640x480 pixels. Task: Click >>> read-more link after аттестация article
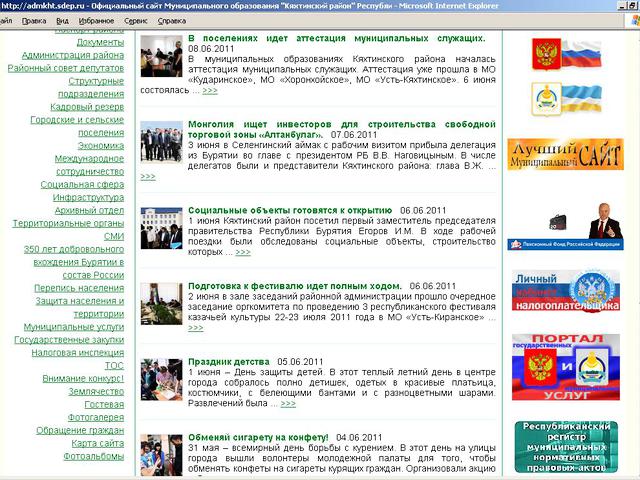[210, 91]
